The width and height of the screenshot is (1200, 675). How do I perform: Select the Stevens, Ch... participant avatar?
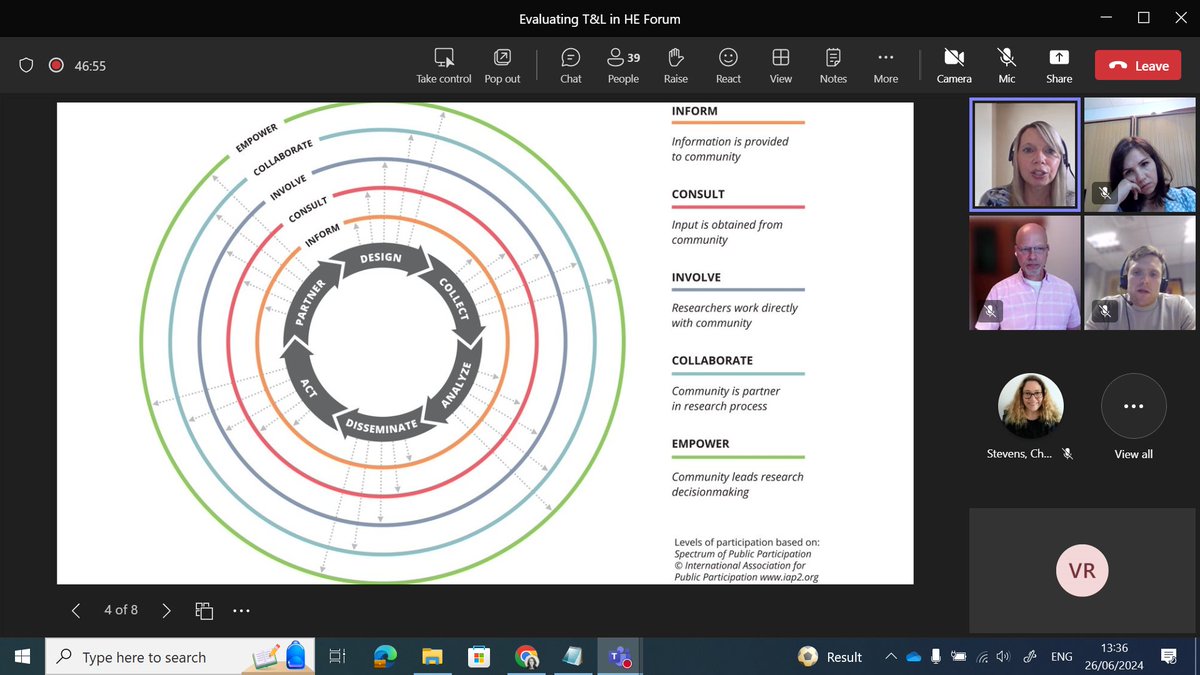(x=1031, y=405)
